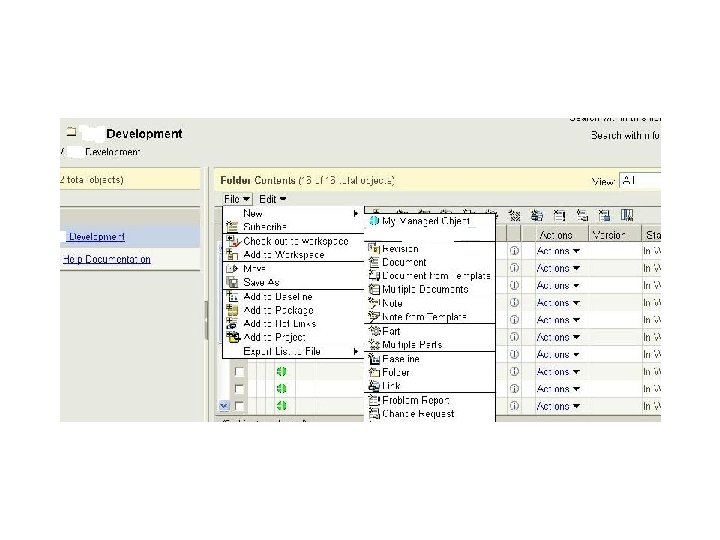Click green object icon in bottom row

pos(281,406)
